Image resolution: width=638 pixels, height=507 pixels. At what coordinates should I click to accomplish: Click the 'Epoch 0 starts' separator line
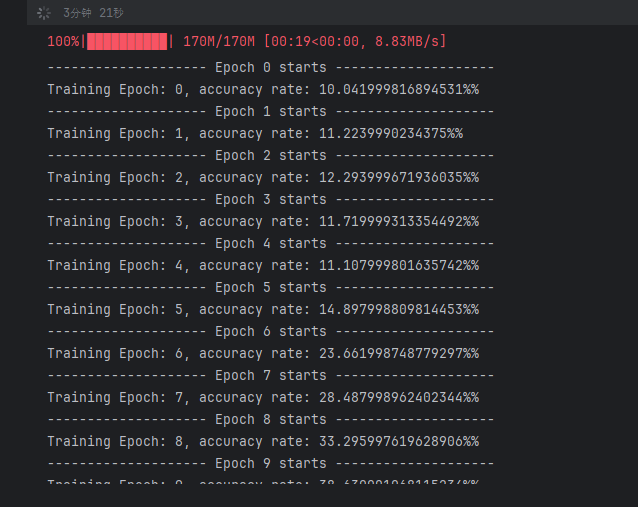coord(270,67)
